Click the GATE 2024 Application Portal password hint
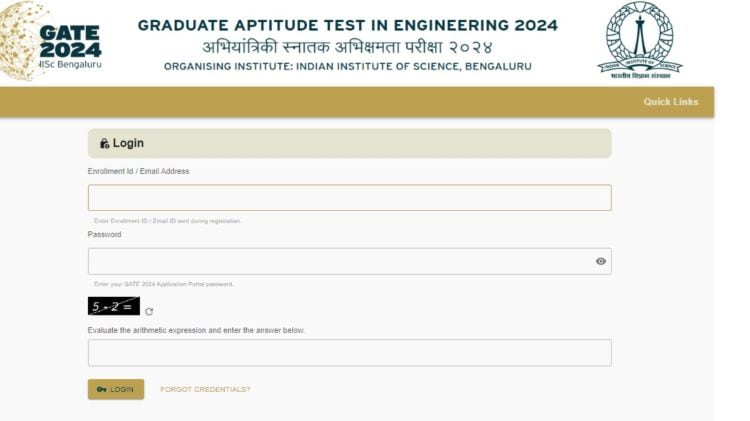Image resolution: width=750 pixels, height=421 pixels. coord(163,284)
